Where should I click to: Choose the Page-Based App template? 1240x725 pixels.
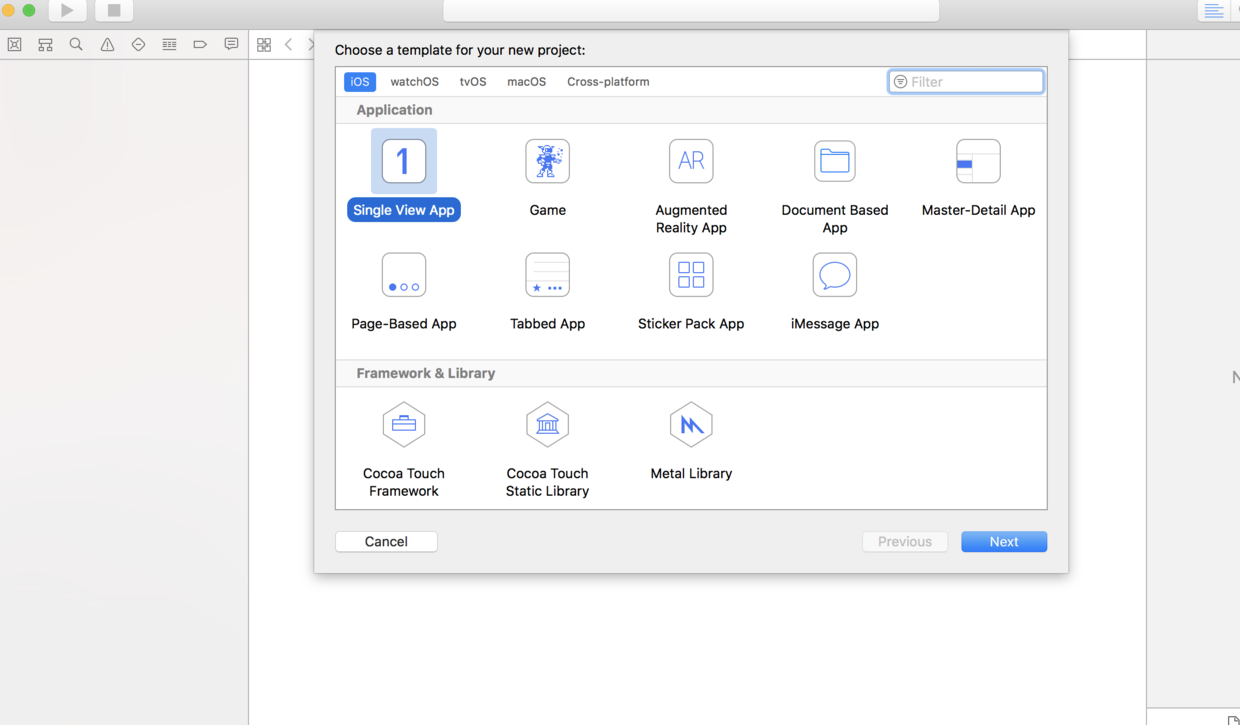point(404,275)
